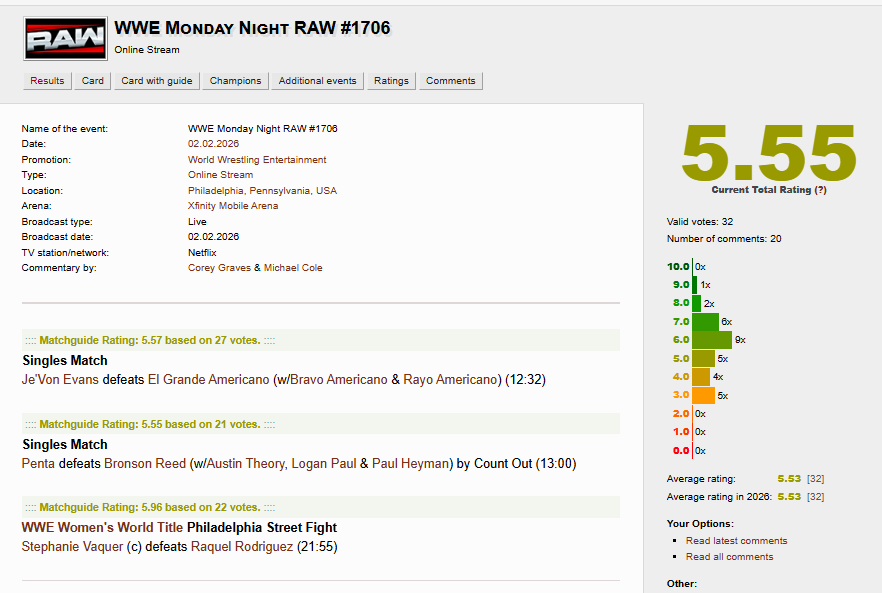Viewport: 882px width, 593px height.
Task: Open the Comments tab
Action: coord(450,80)
